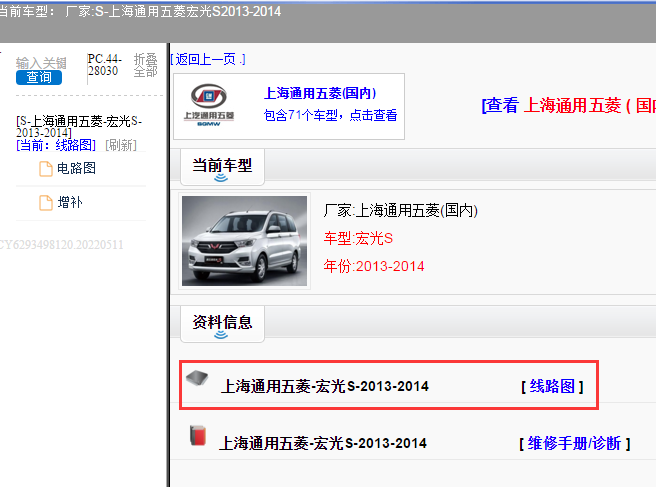Click the file icon beside 电路图
Image resolution: width=656 pixels, height=487 pixels.
pyautogui.click(x=46, y=169)
